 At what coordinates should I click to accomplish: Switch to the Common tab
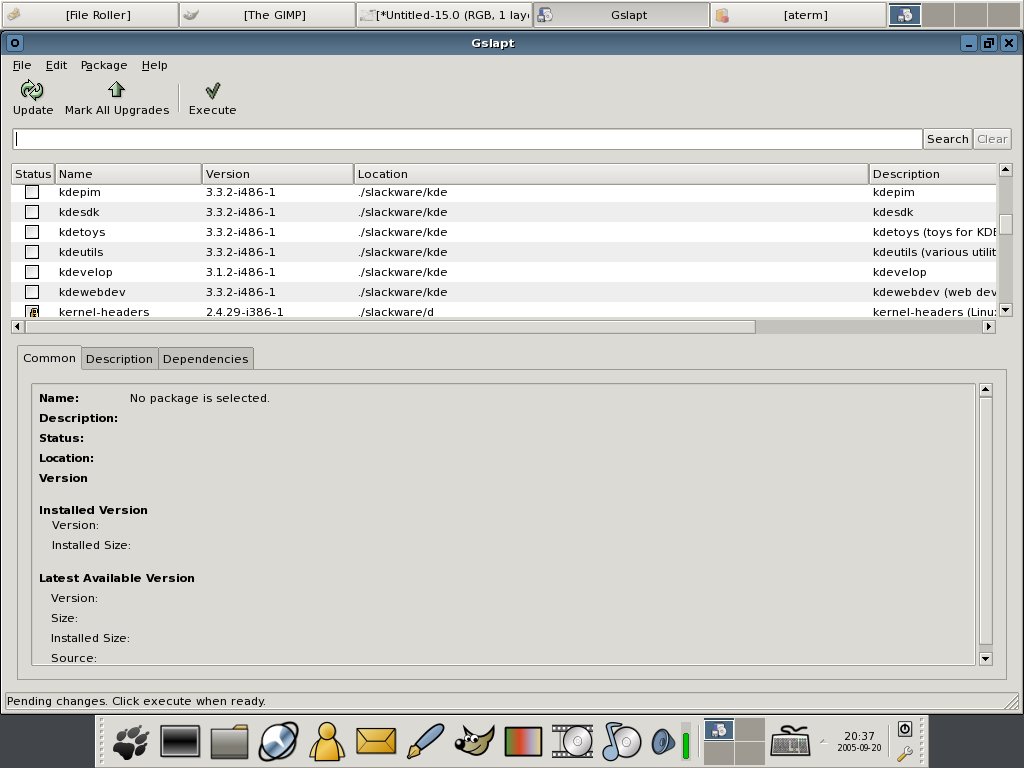click(50, 358)
